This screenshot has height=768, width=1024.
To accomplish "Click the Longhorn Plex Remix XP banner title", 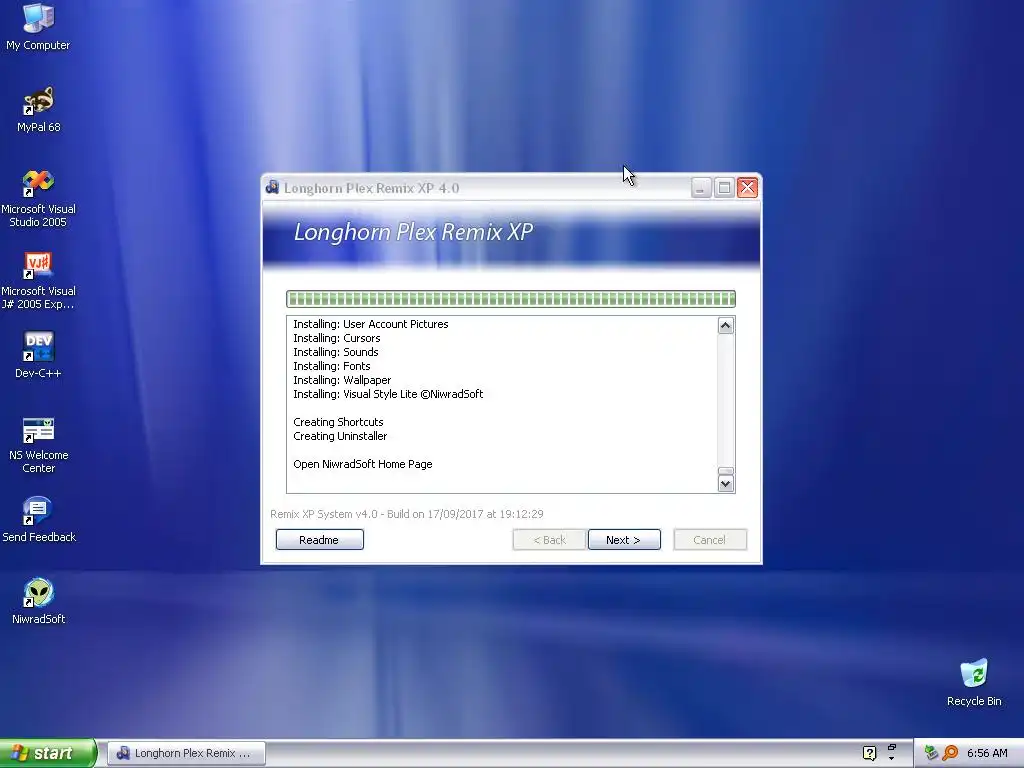I will 413,232.
